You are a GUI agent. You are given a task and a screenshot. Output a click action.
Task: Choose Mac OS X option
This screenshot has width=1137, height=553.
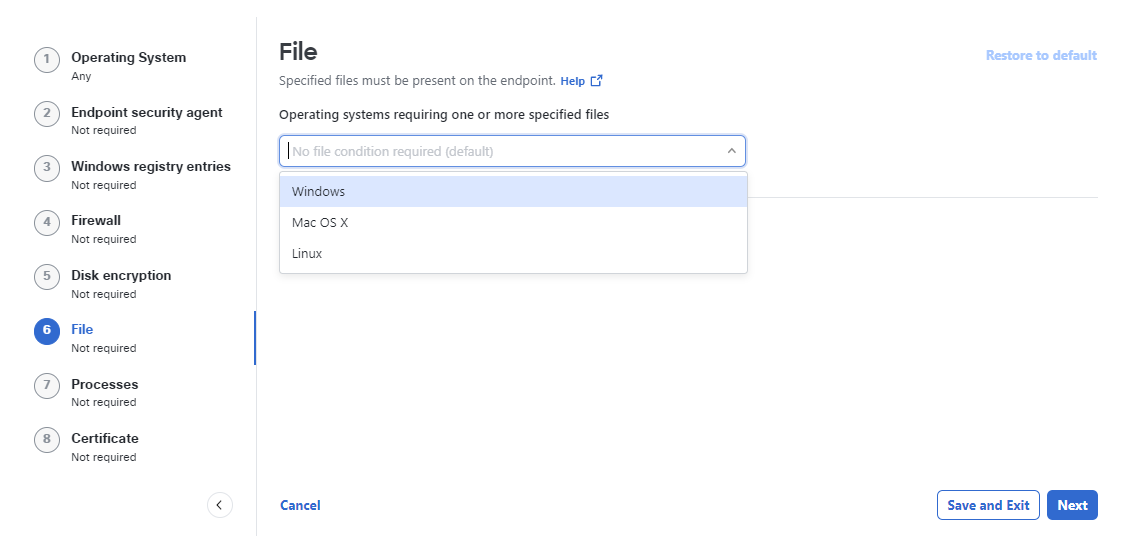point(513,223)
